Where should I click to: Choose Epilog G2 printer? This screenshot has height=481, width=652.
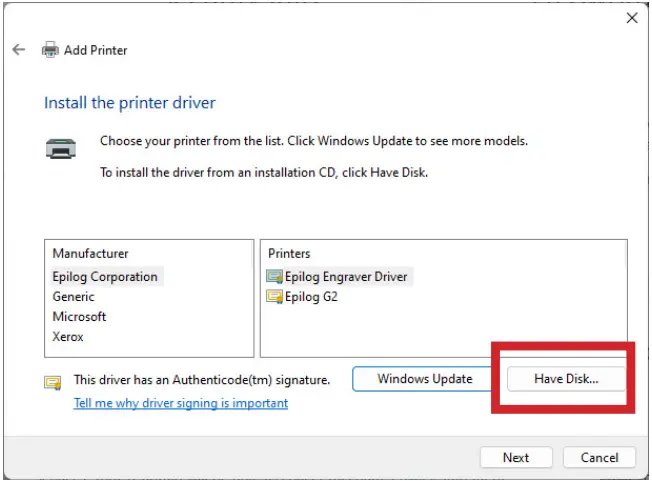tap(311, 296)
